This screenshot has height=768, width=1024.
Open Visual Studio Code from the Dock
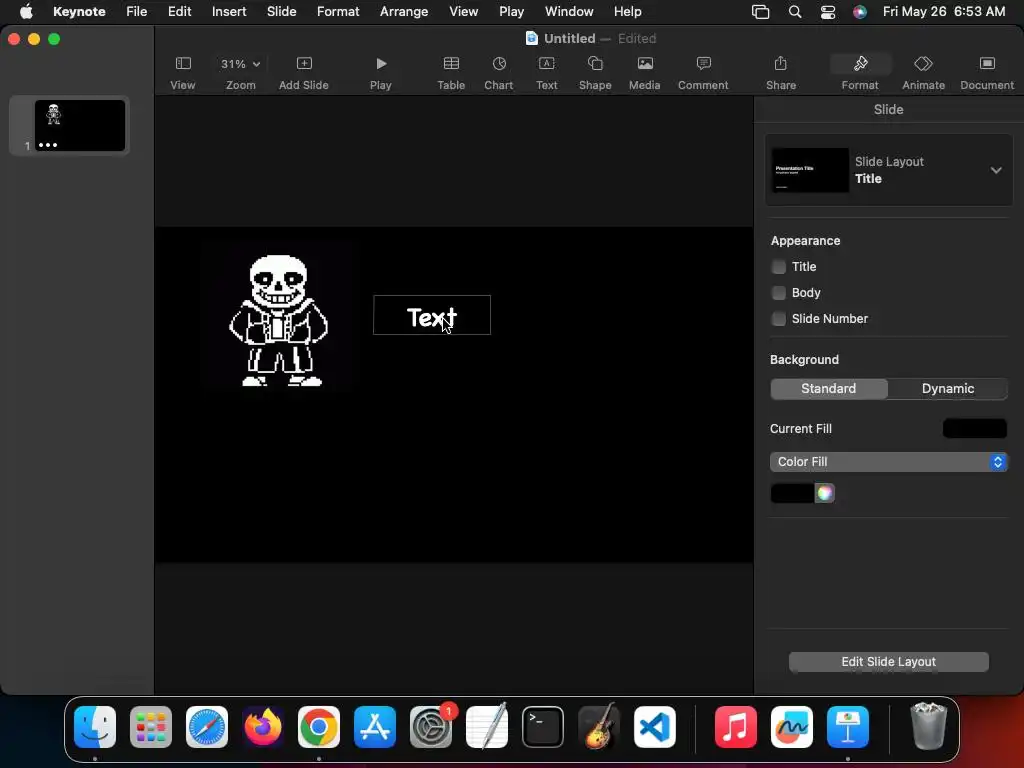pos(655,727)
